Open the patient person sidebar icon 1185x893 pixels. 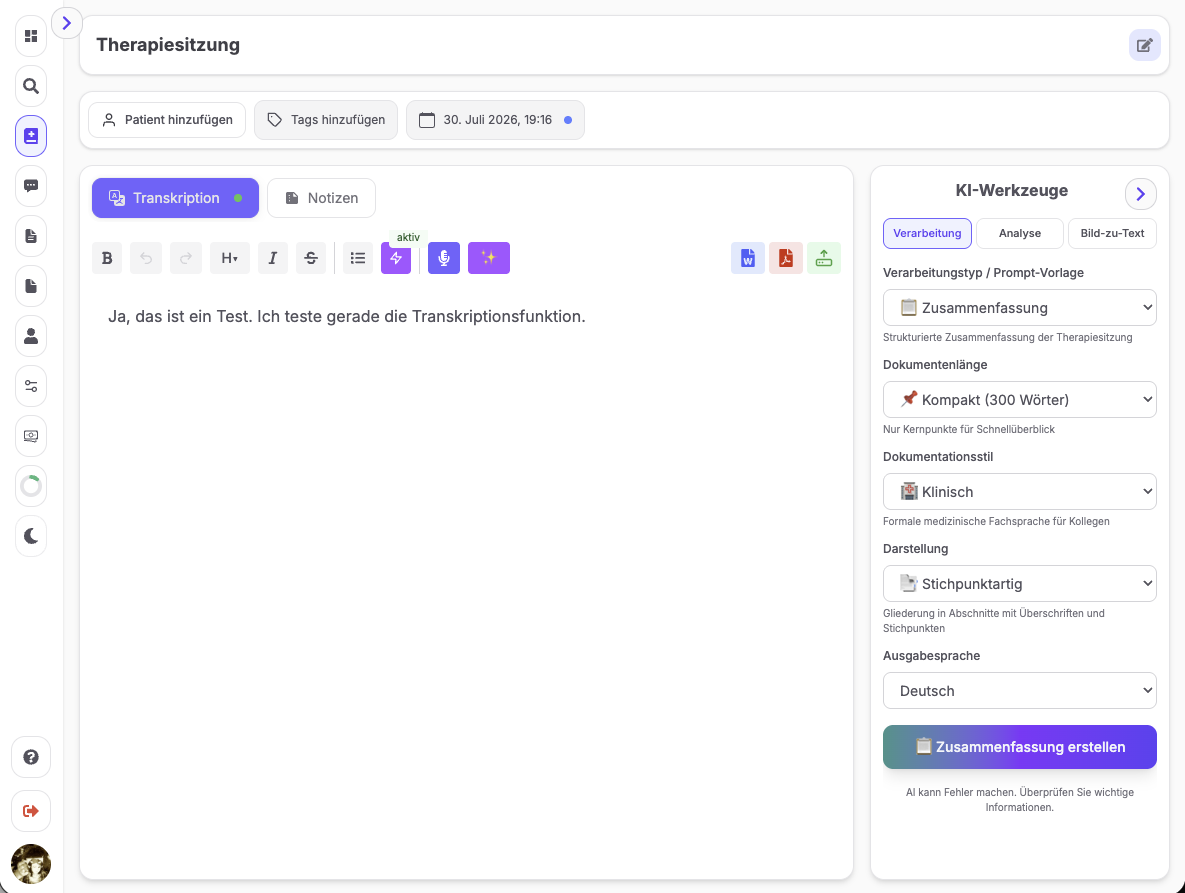[x=31, y=335]
